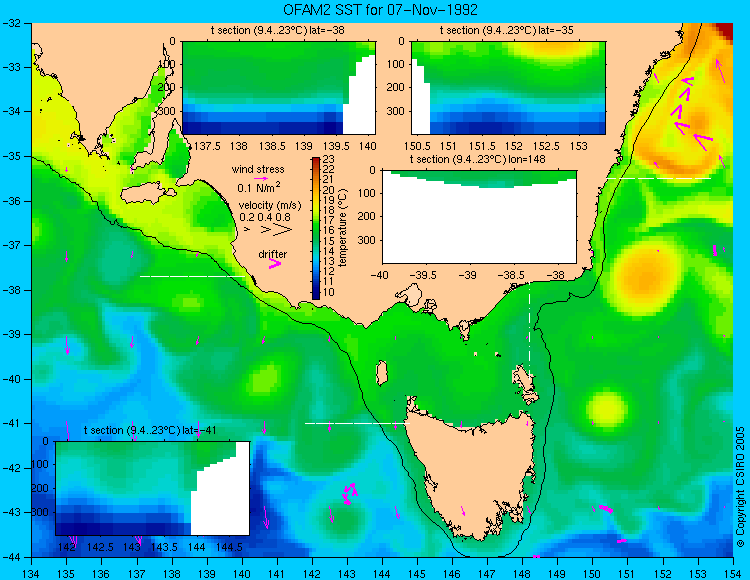The height and width of the screenshot is (580, 750).
Task: Click the heading 't section (9.4..23°C) lat=-38'
Action: click(277, 31)
